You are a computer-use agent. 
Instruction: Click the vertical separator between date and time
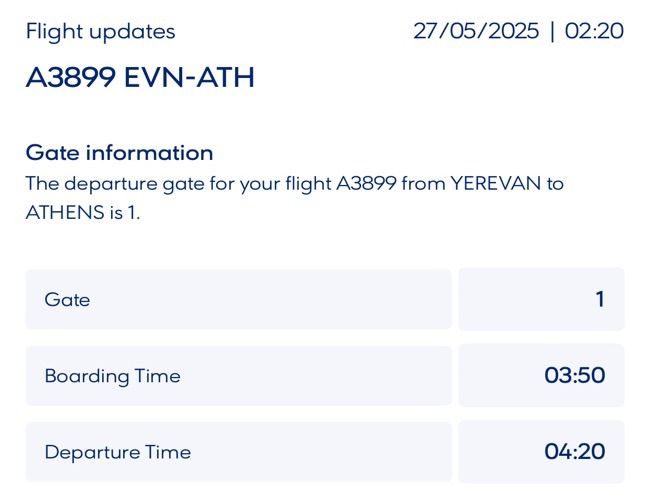(x=551, y=31)
